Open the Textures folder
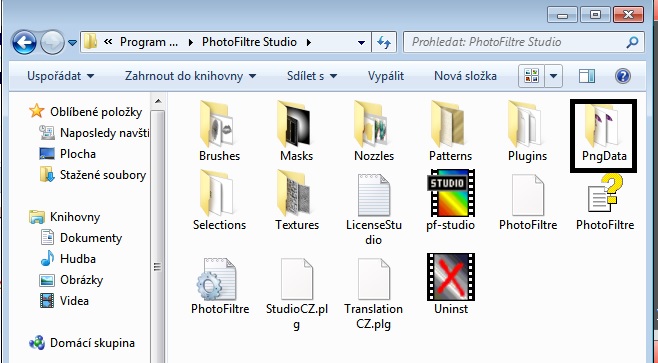 (x=297, y=201)
